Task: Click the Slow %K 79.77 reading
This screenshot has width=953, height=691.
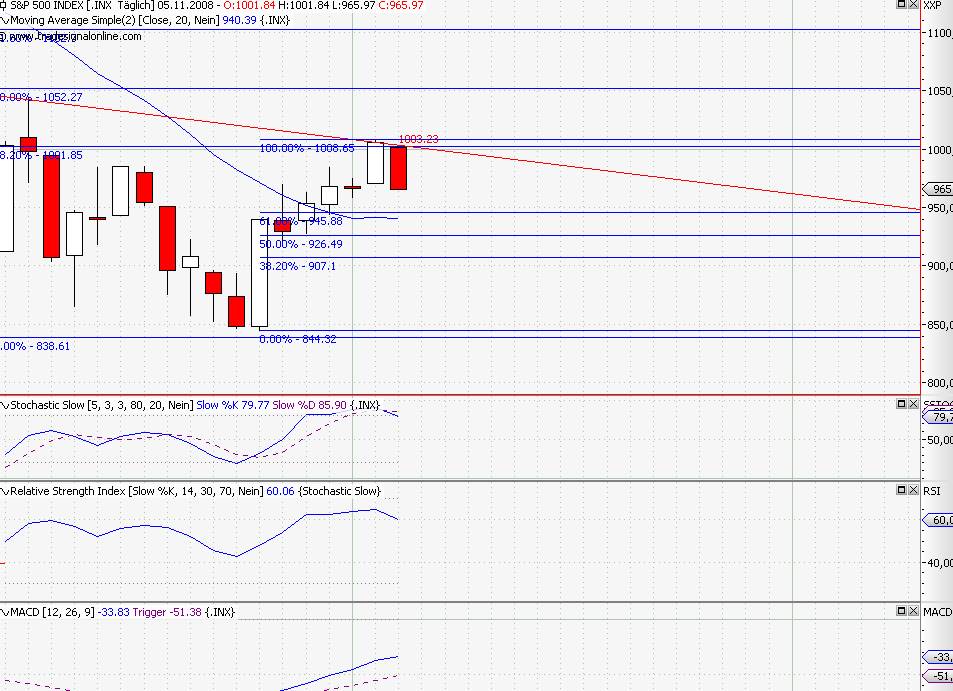Action: tap(233, 405)
